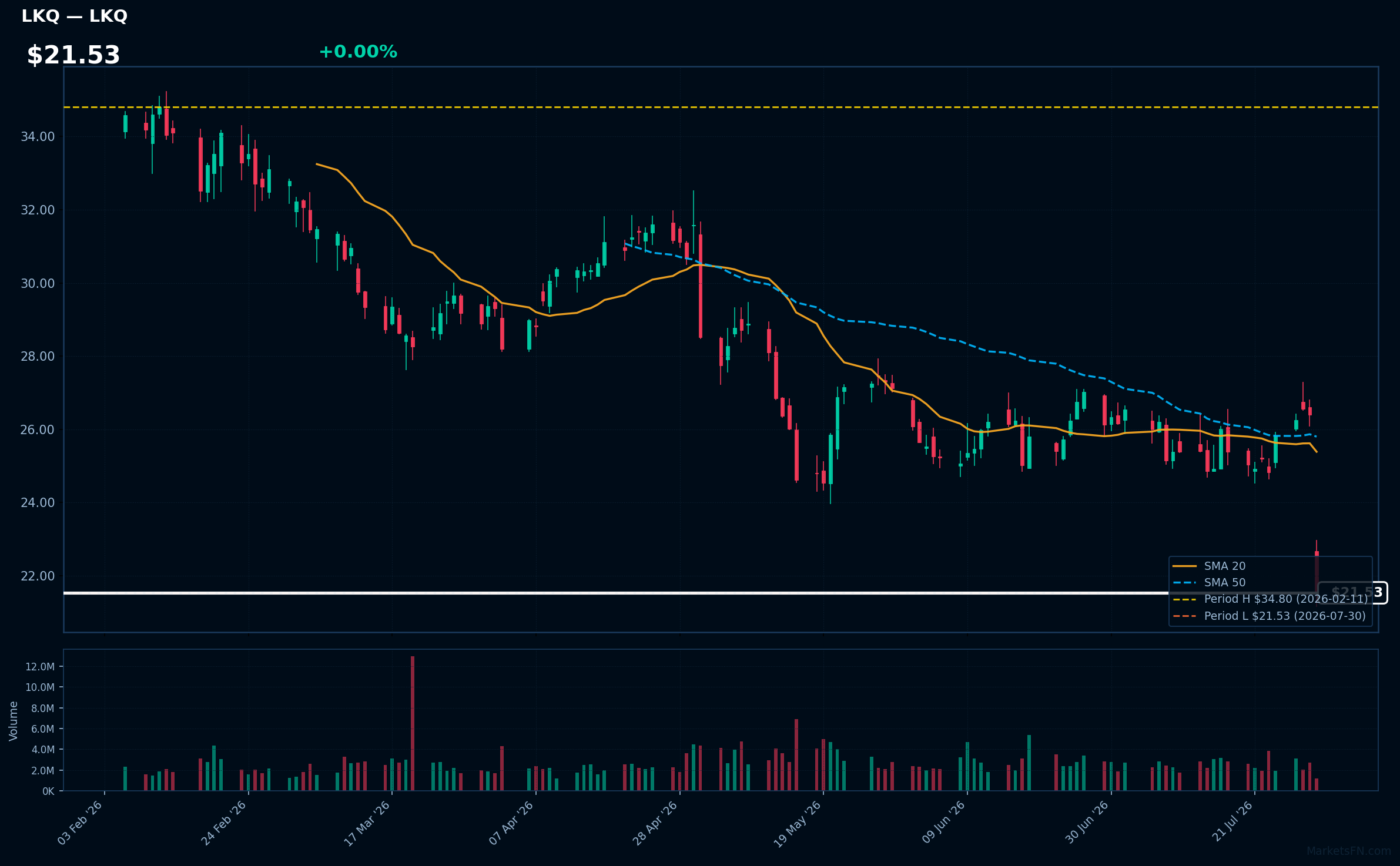Click the current price tag on the right axis
Viewport: 1400px width, 866px height.
pyautogui.click(x=1353, y=593)
